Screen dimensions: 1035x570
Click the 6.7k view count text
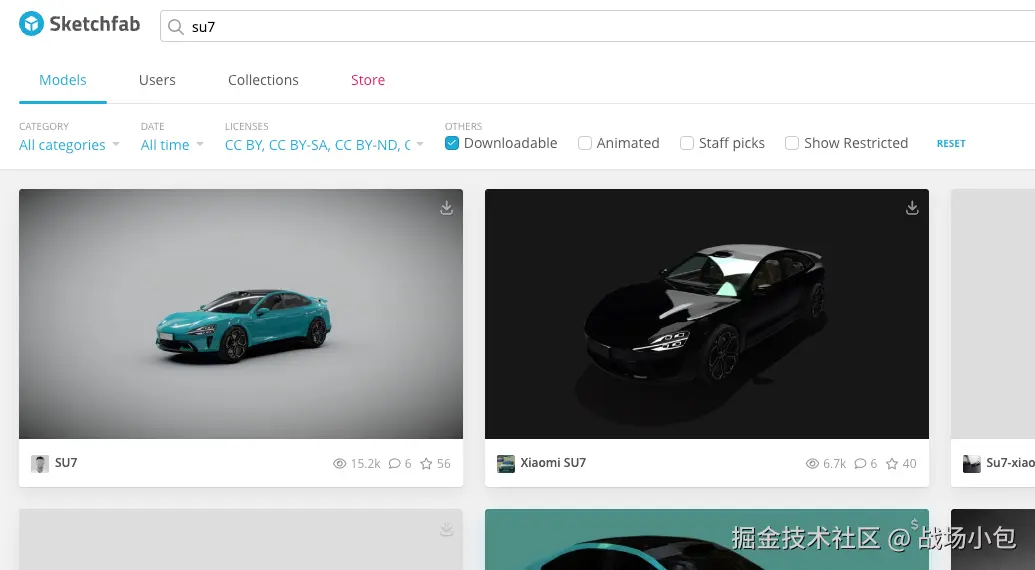pyautogui.click(x=835, y=464)
